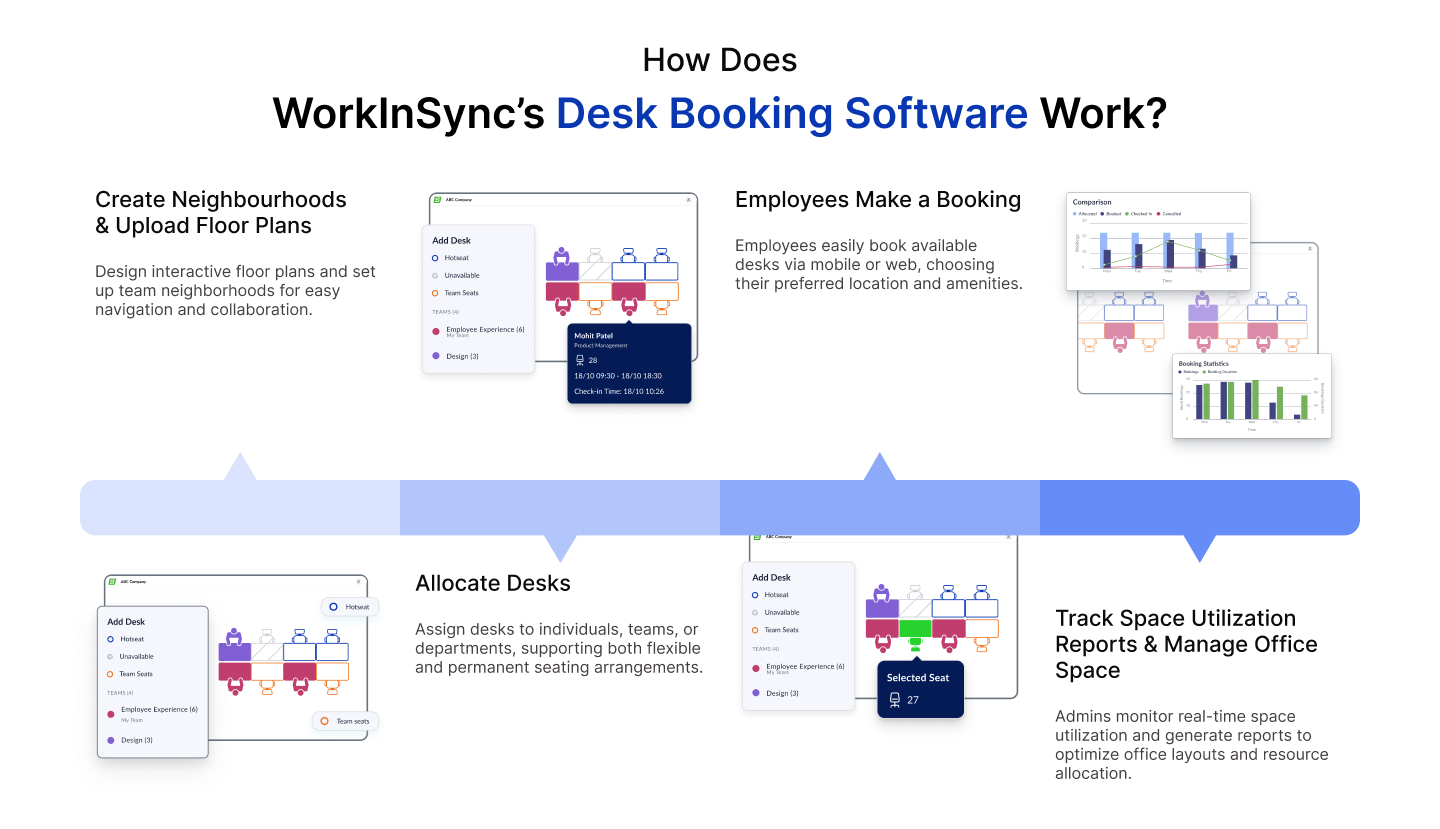Select the purple desk in the Mohit Patel floor plan
Screen dimensions: 1440x829
562,271
